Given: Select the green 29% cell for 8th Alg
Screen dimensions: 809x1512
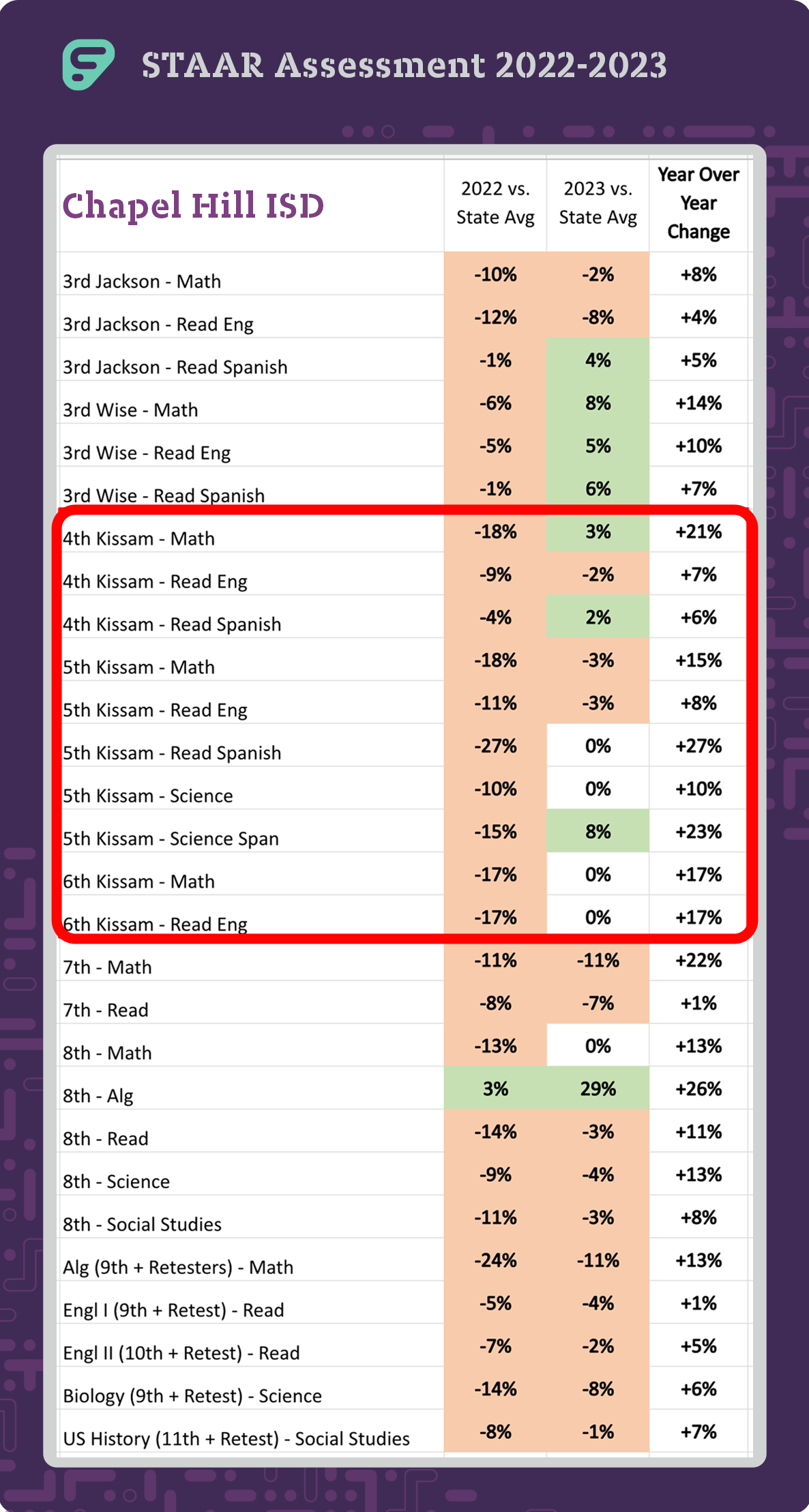Looking at the screenshot, I should (598, 1088).
